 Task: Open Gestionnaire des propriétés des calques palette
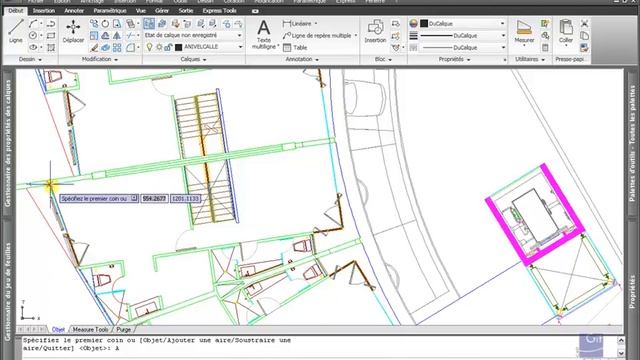click(8, 143)
